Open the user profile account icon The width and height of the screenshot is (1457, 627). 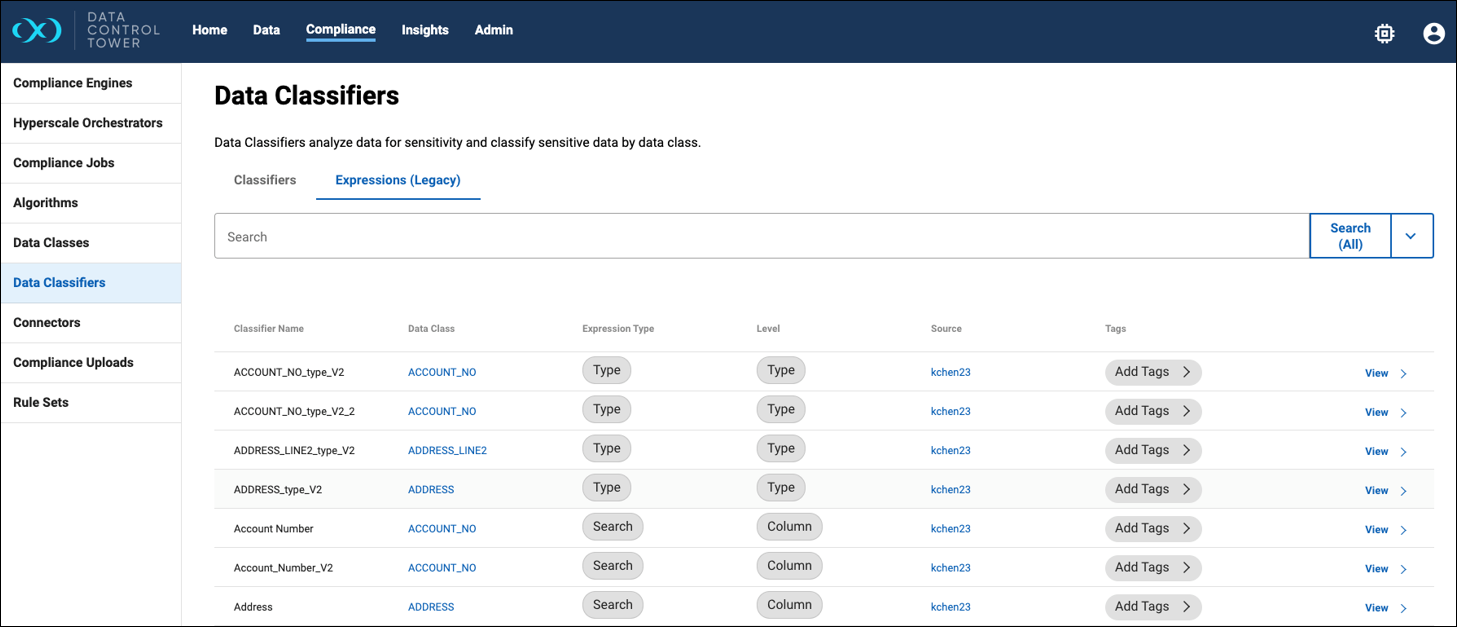1433,33
